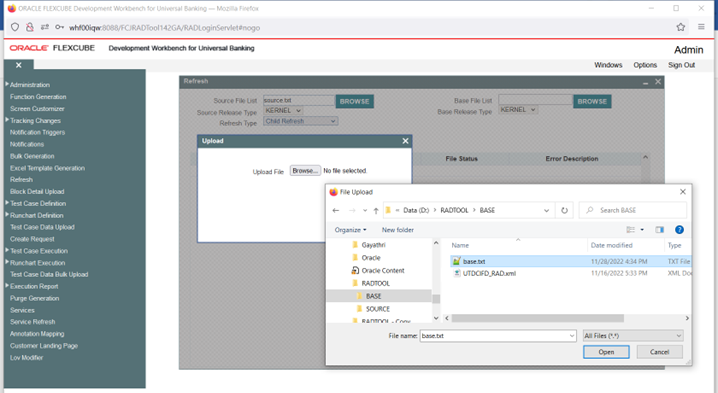Click the base.txt file icon
The height and width of the screenshot is (393, 718).
point(457,261)
